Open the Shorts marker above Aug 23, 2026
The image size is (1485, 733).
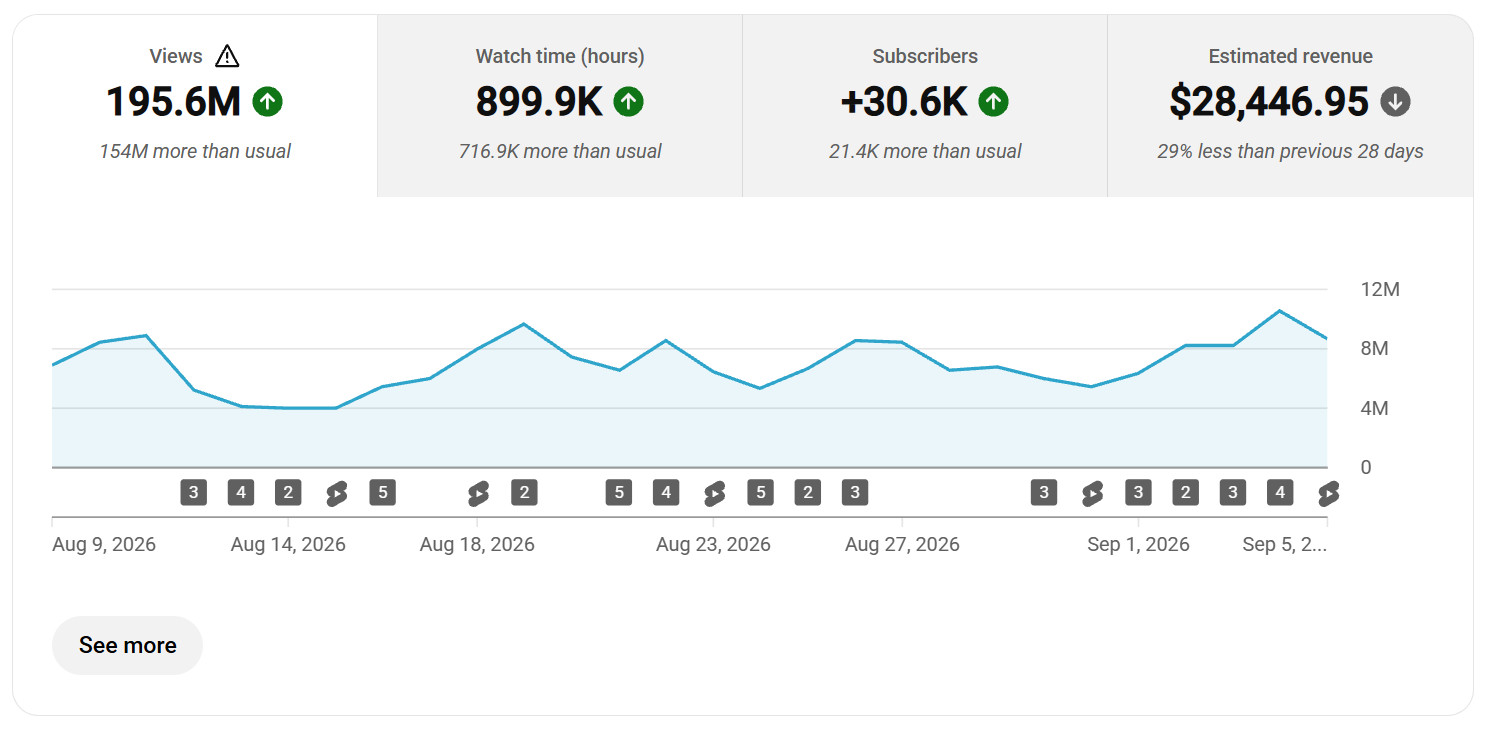[x=714, y=493]
